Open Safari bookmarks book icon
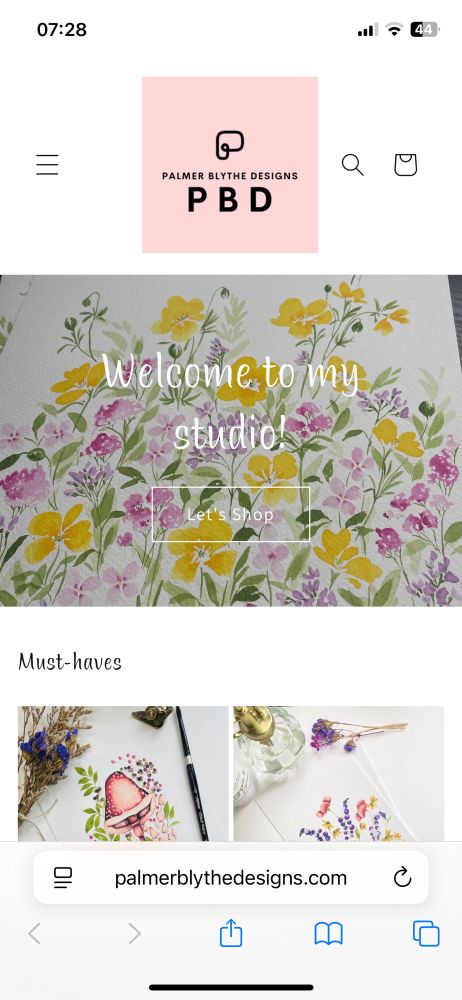This screenshot has height=1000, width=462. pos(329,934)
